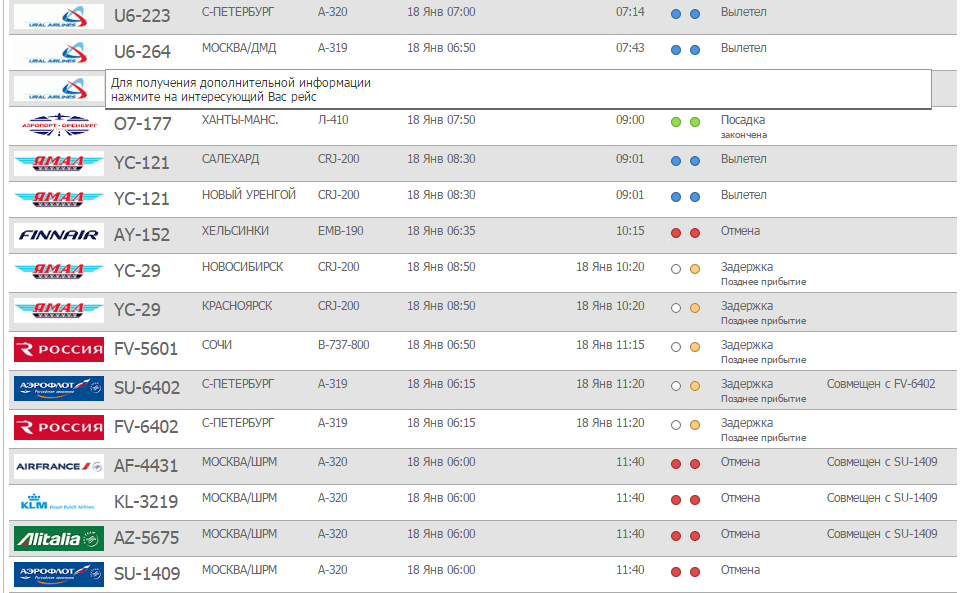
Task: Open flight number AY-152 details
Action: (142, 235)
